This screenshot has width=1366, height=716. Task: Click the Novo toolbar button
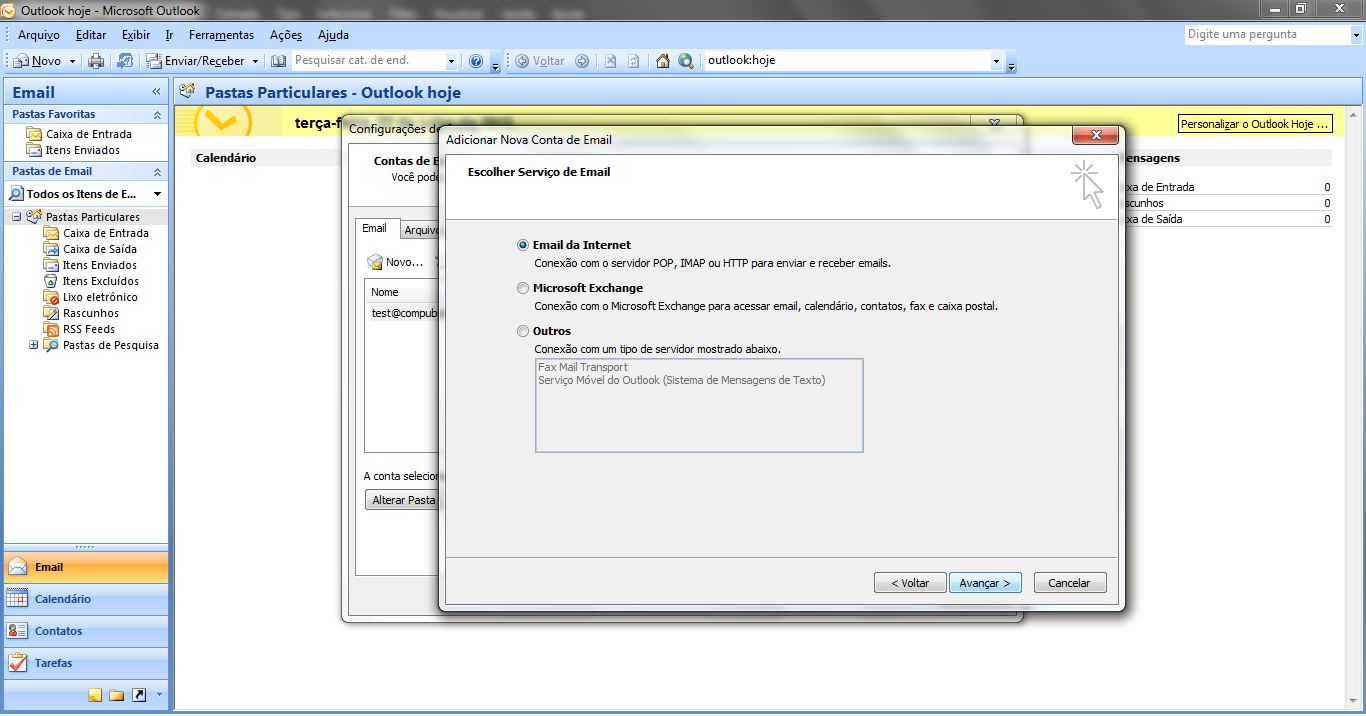[39, 61]
